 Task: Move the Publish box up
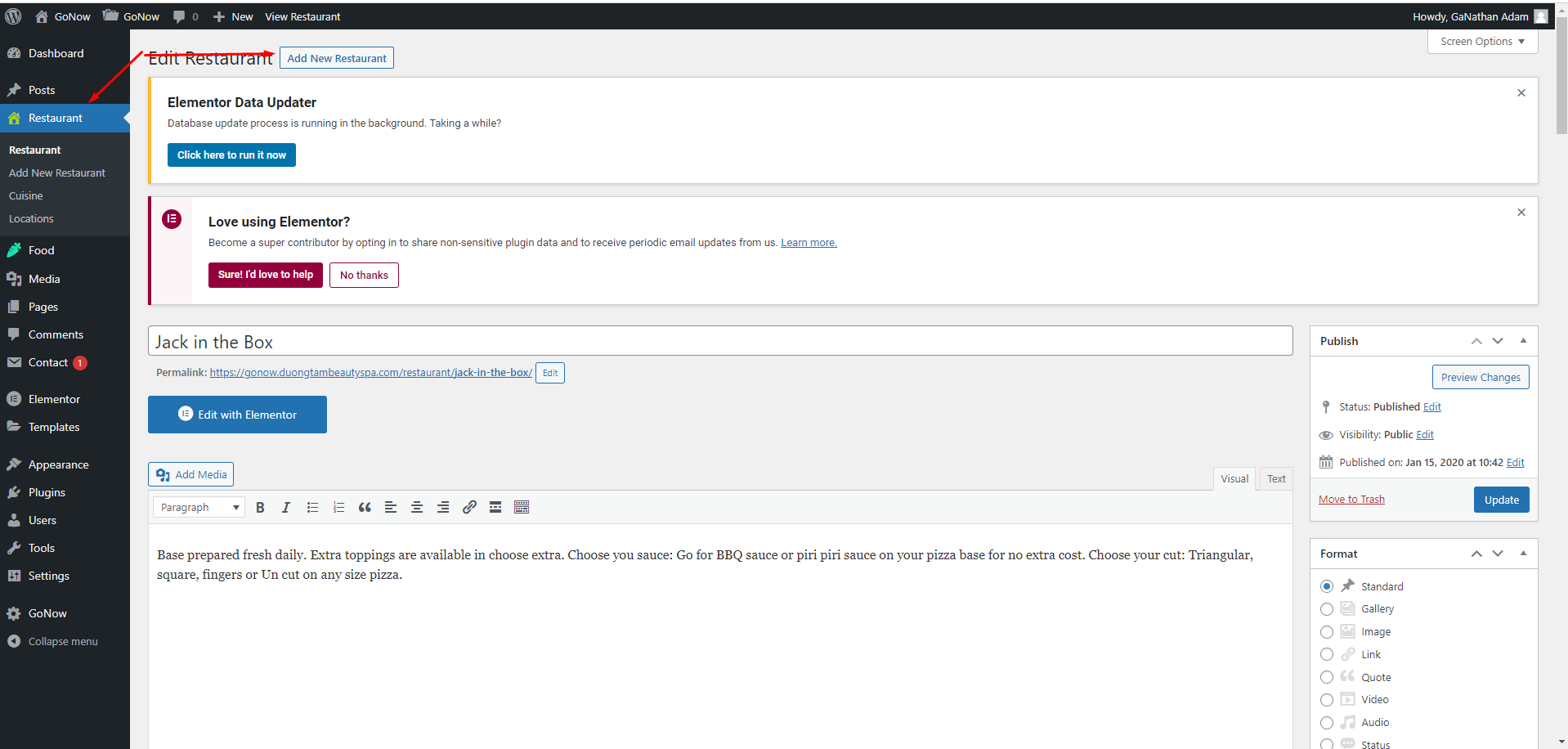1476,341
